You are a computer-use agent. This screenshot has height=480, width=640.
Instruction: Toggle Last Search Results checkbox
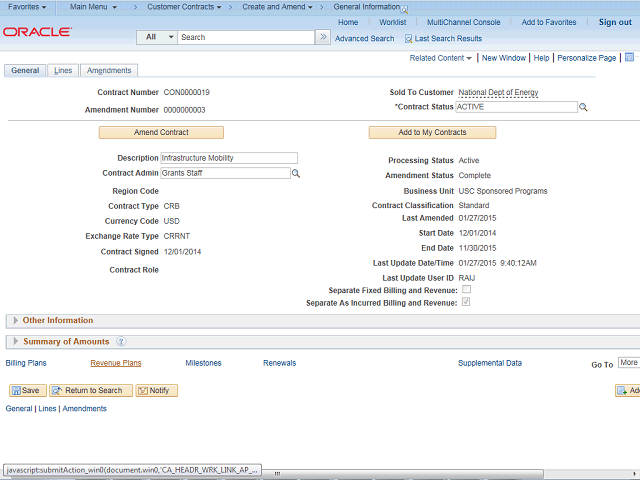(409, 38)
